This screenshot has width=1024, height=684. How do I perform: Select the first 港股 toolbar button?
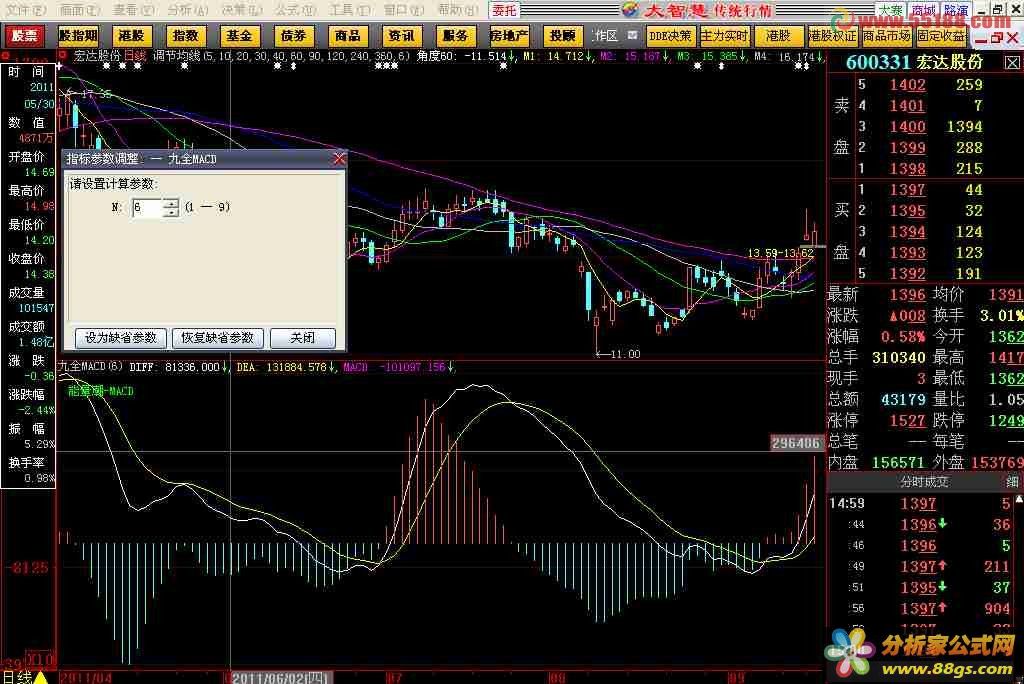coord(132,36)
